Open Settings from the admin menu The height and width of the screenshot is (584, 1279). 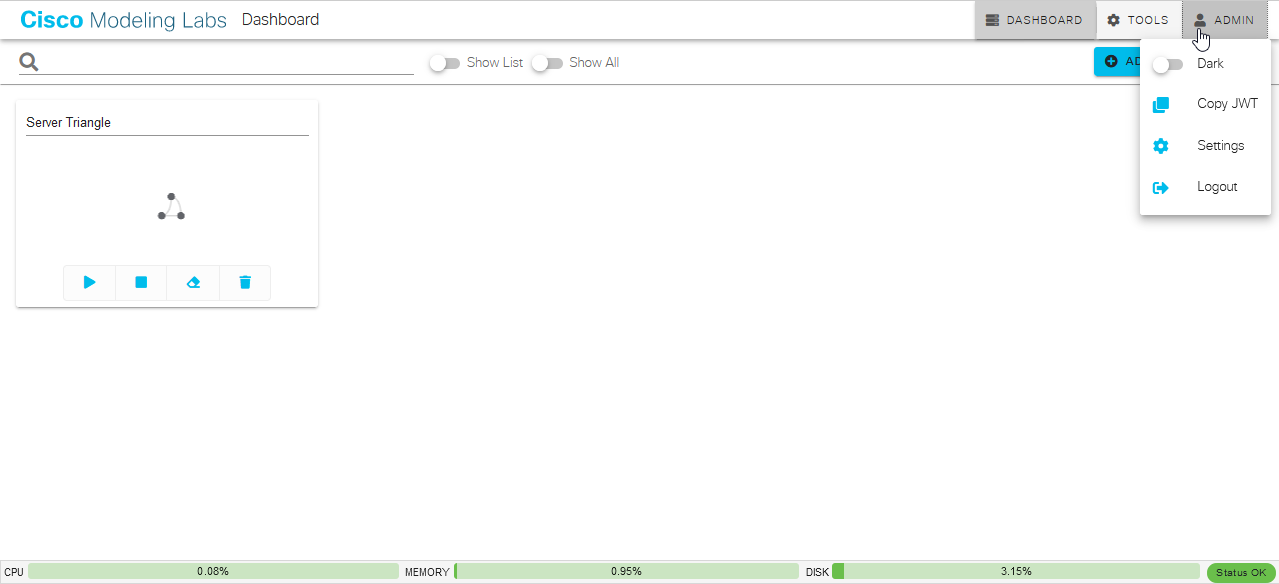point(1220,145)
